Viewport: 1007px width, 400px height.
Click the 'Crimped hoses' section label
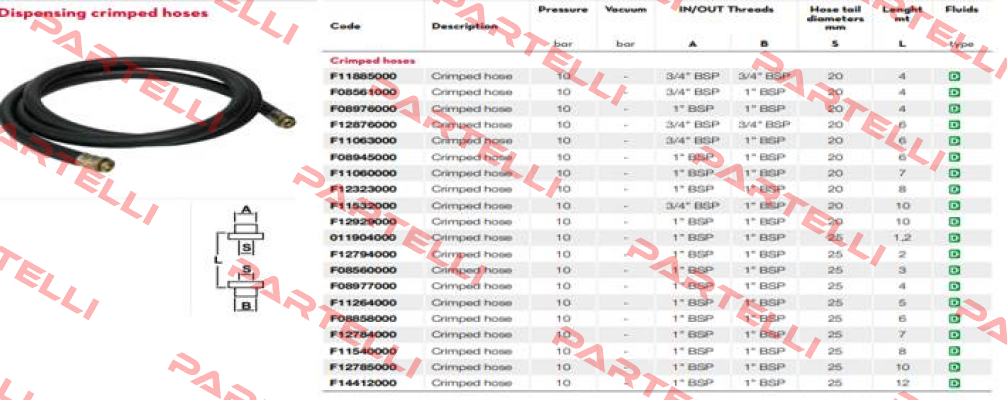pos(372,60)
